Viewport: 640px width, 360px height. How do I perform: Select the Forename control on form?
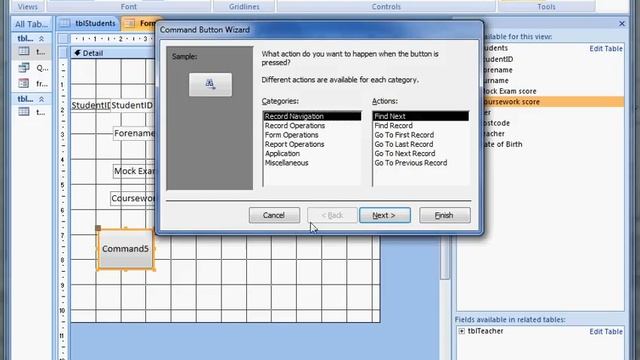click(134, 133)
